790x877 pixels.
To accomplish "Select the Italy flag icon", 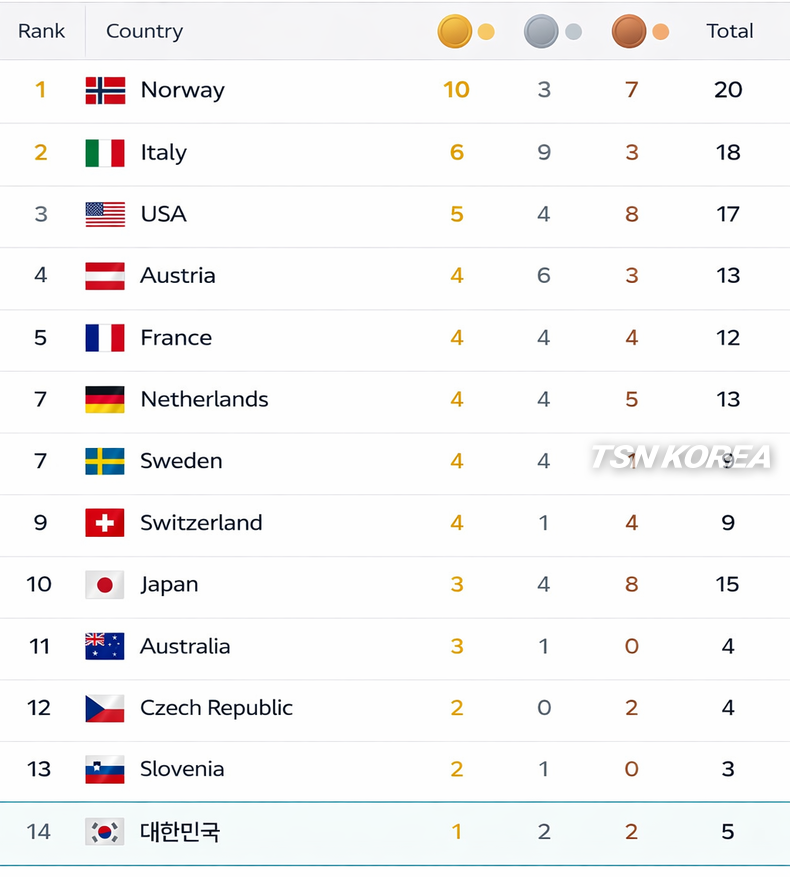I will 105,153.
